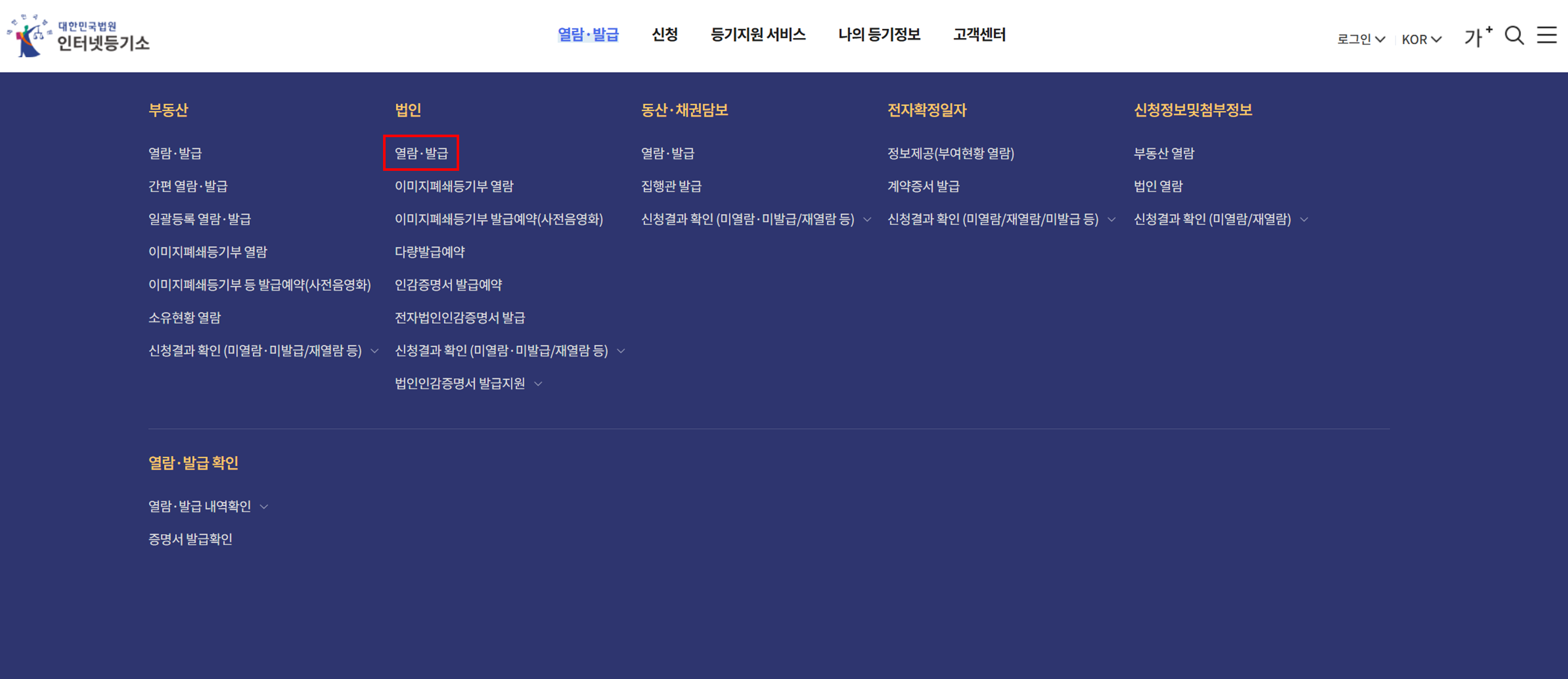This screenshot has height=679, width=1568.
Task: Expand 열람·발급 내역확인 chevron
Action: (x=264, y=507)
